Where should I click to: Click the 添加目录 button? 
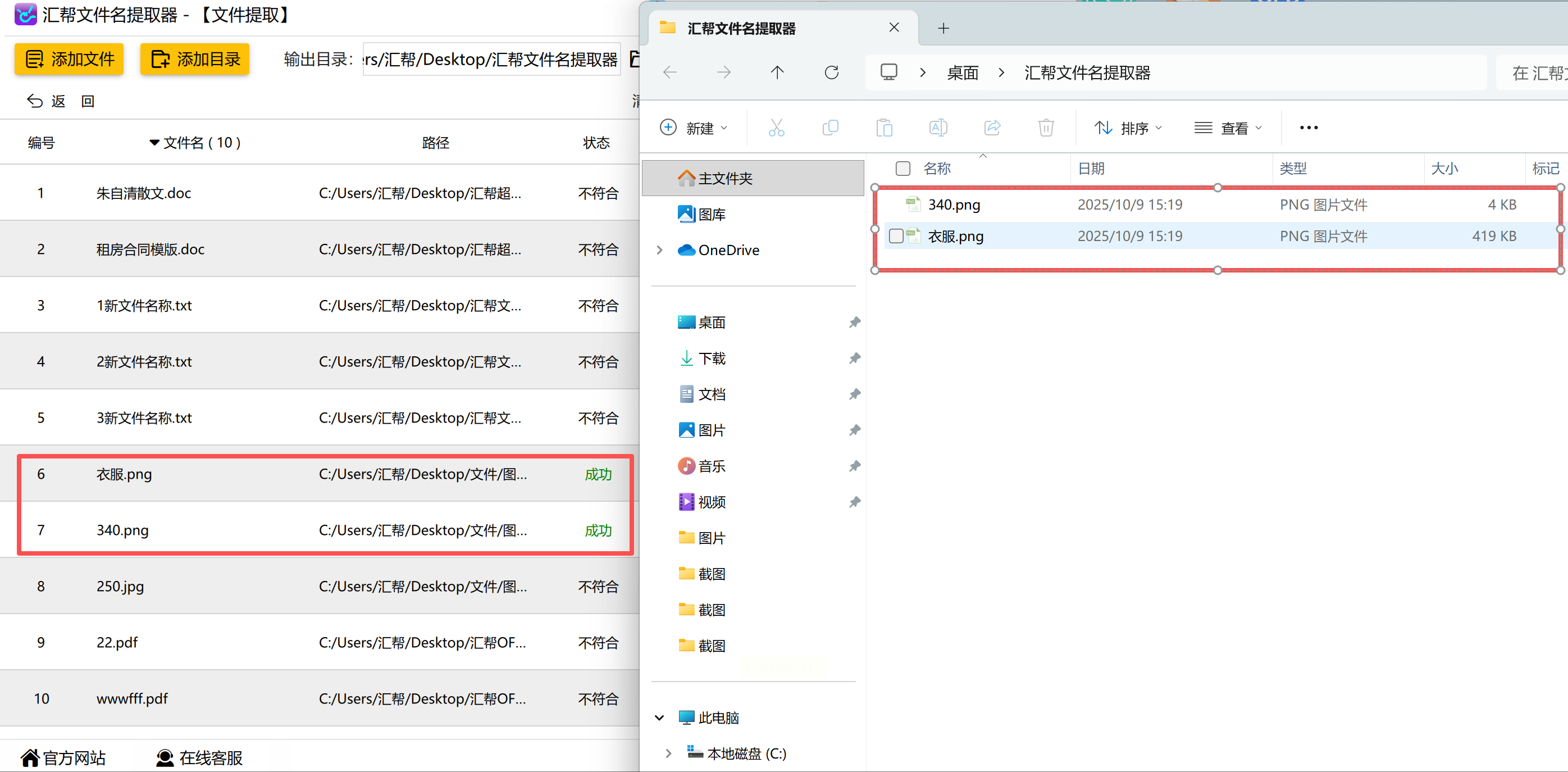click(195, 59)
